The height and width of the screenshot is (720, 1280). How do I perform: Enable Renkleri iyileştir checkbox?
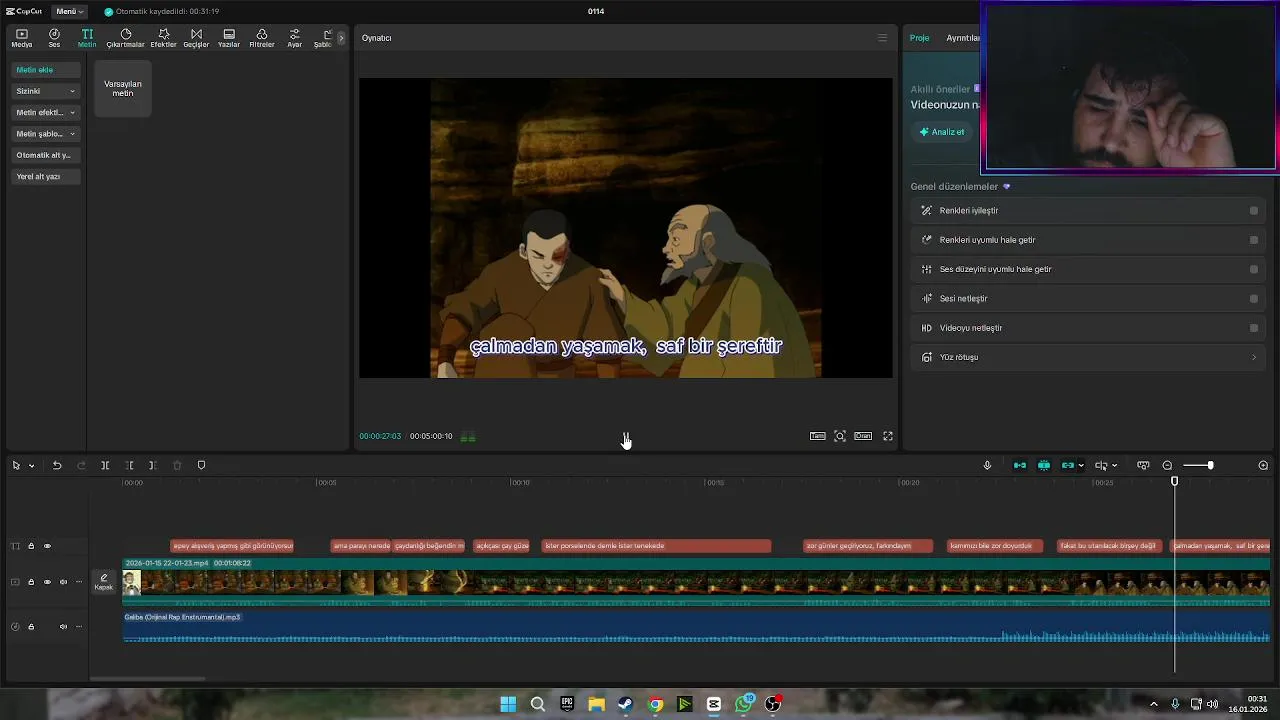pos(1254,211)
